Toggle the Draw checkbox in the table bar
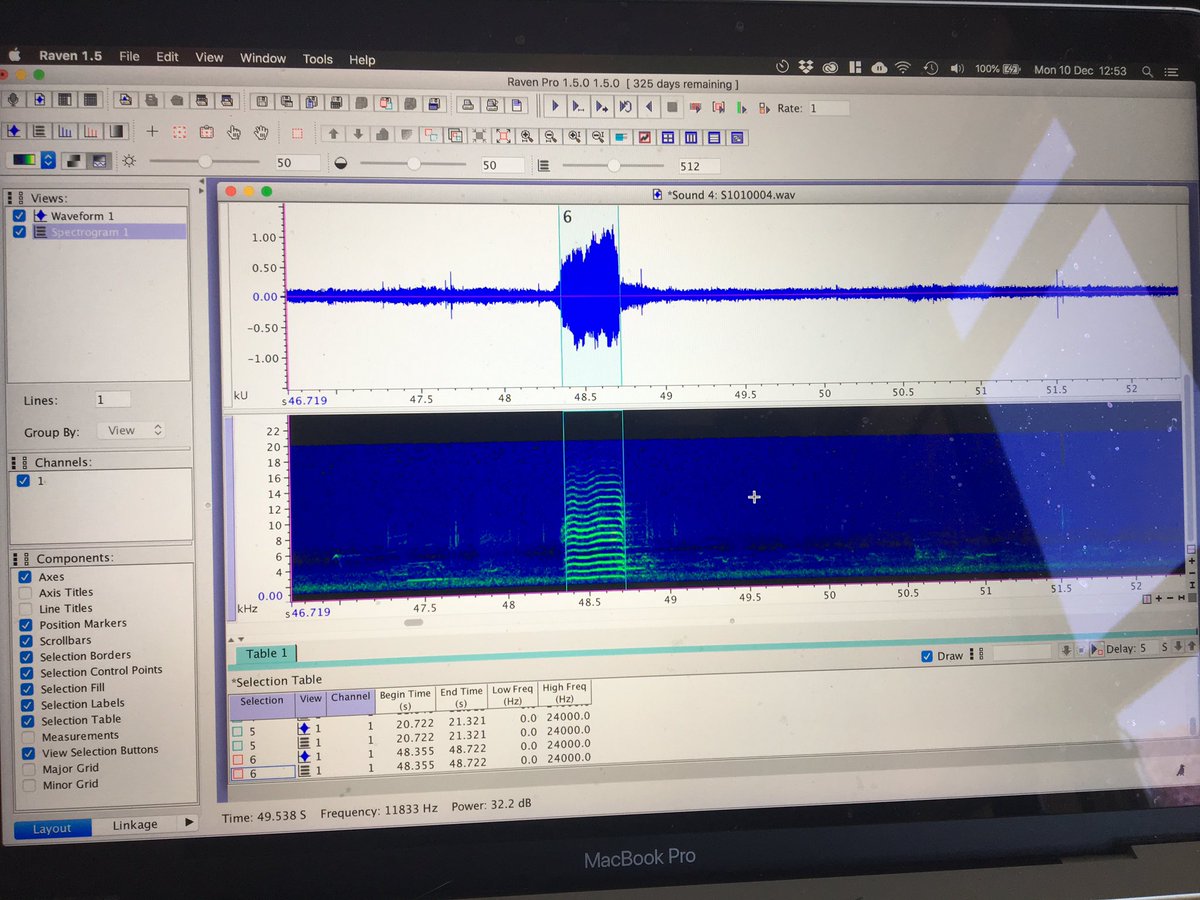 [927, 655]
